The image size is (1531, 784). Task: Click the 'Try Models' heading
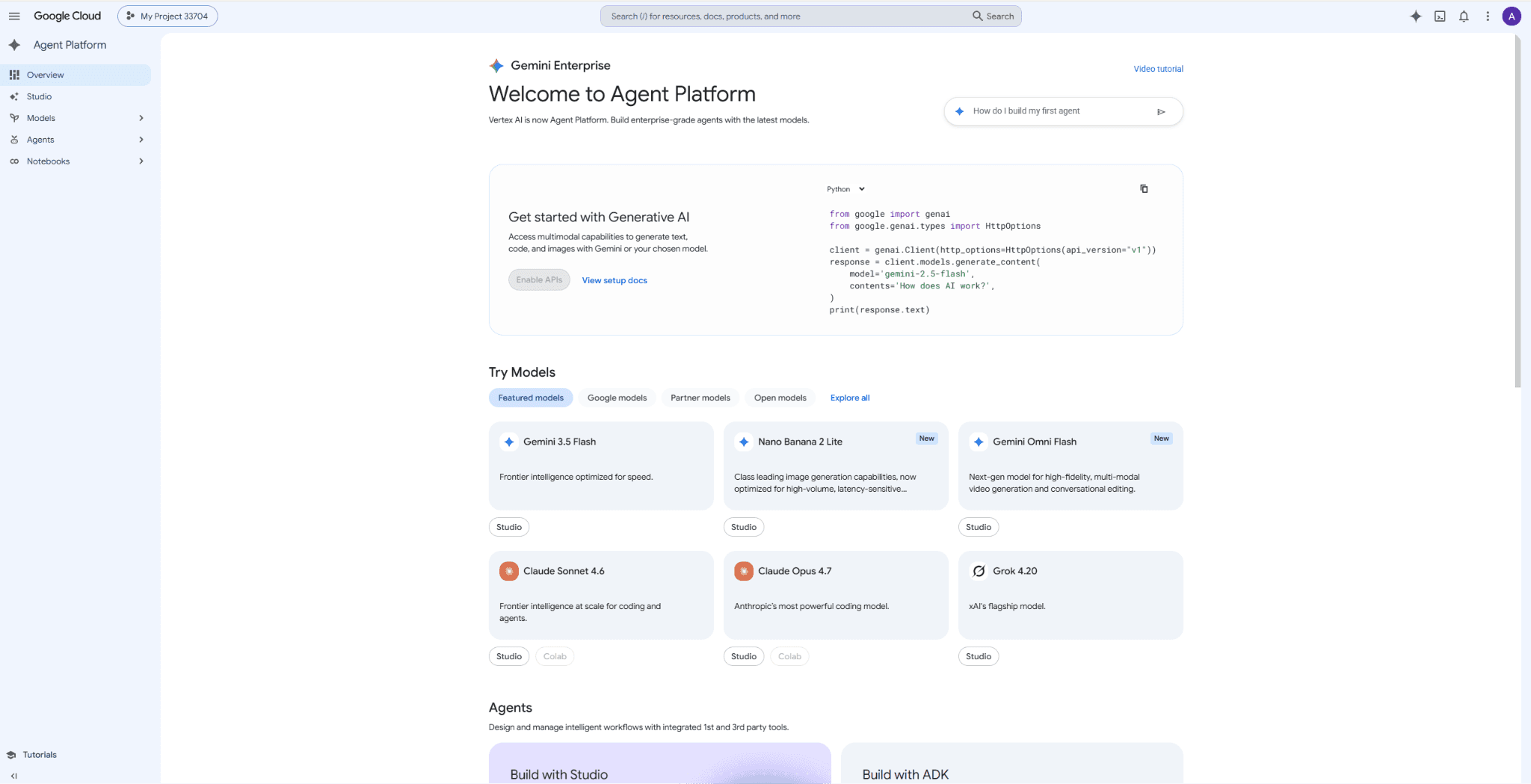pos(522,372)
